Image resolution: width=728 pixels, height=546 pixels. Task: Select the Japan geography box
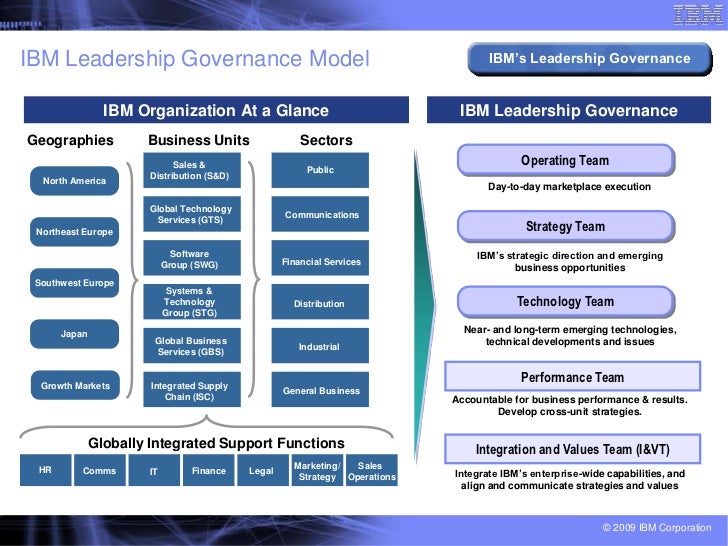click(x=74, y=334)
